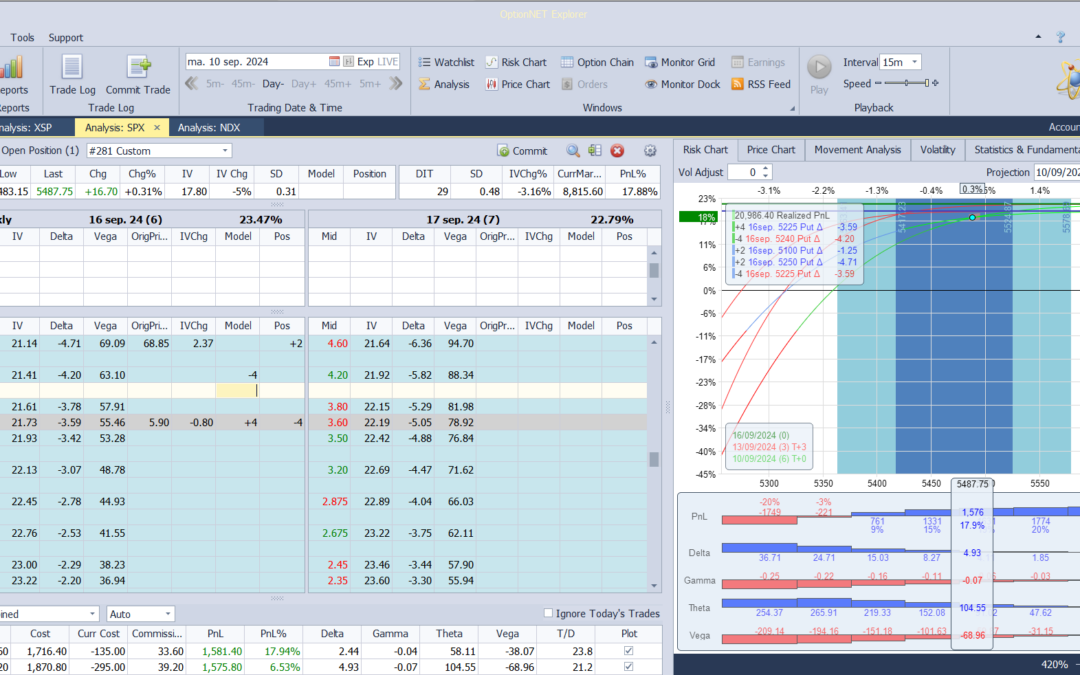Open the Monitor Dock window
Screen dimensions: 1080x675
683,84
